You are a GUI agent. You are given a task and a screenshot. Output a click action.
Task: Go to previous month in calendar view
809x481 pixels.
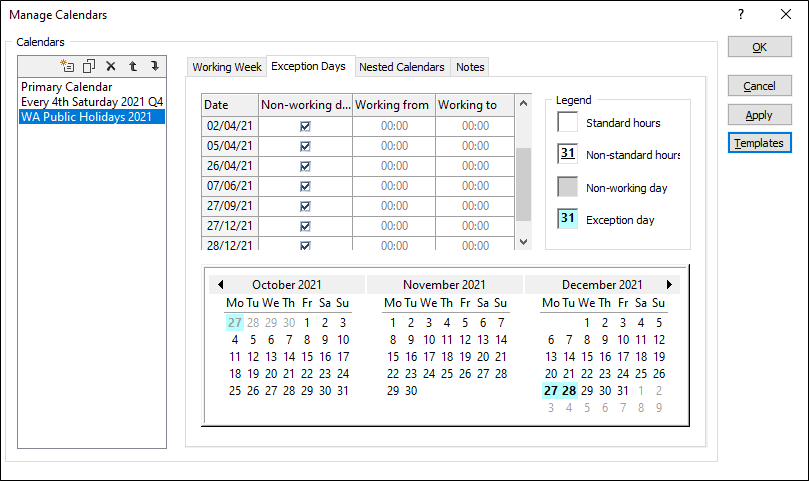tap(221, 285)
